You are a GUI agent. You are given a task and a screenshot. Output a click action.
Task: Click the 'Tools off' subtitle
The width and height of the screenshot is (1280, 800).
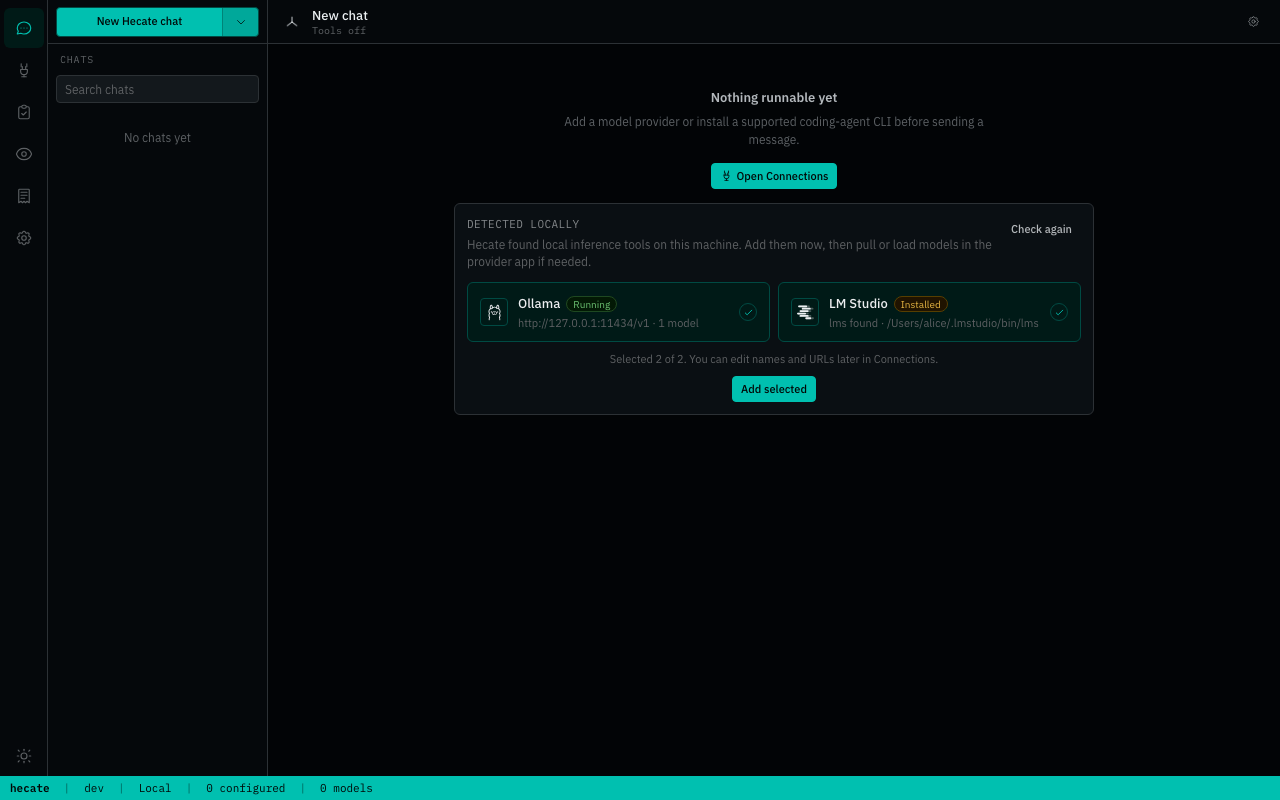339,31
